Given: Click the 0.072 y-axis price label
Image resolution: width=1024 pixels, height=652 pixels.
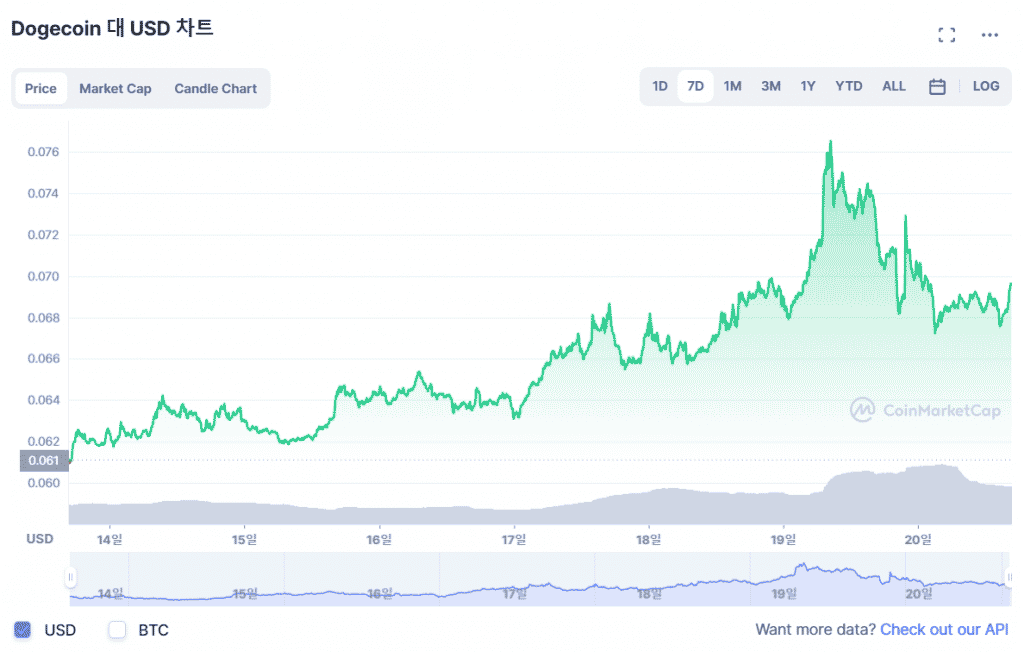Looking at the screenshot, I should click(43, 235).
